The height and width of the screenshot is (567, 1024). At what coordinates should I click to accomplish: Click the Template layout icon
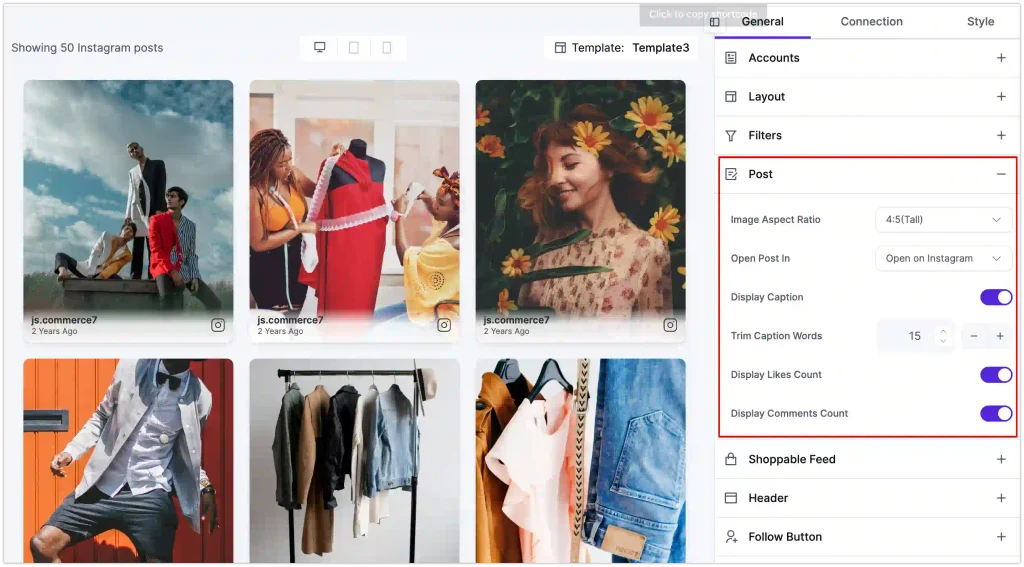point(560,48)
